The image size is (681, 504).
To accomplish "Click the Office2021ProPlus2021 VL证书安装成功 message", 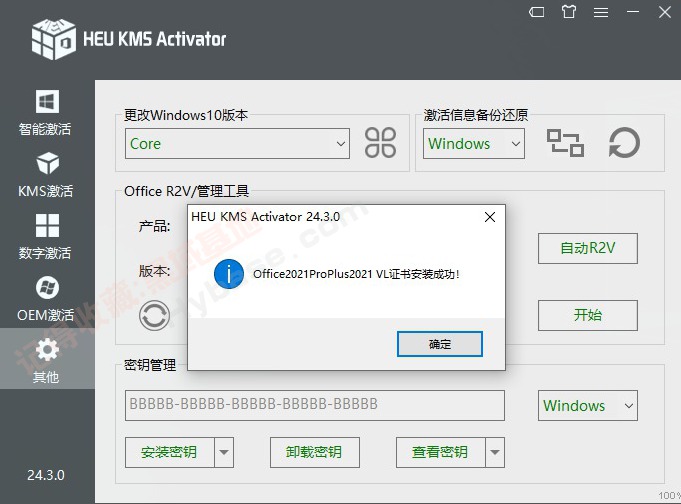I will coord(356,274).
